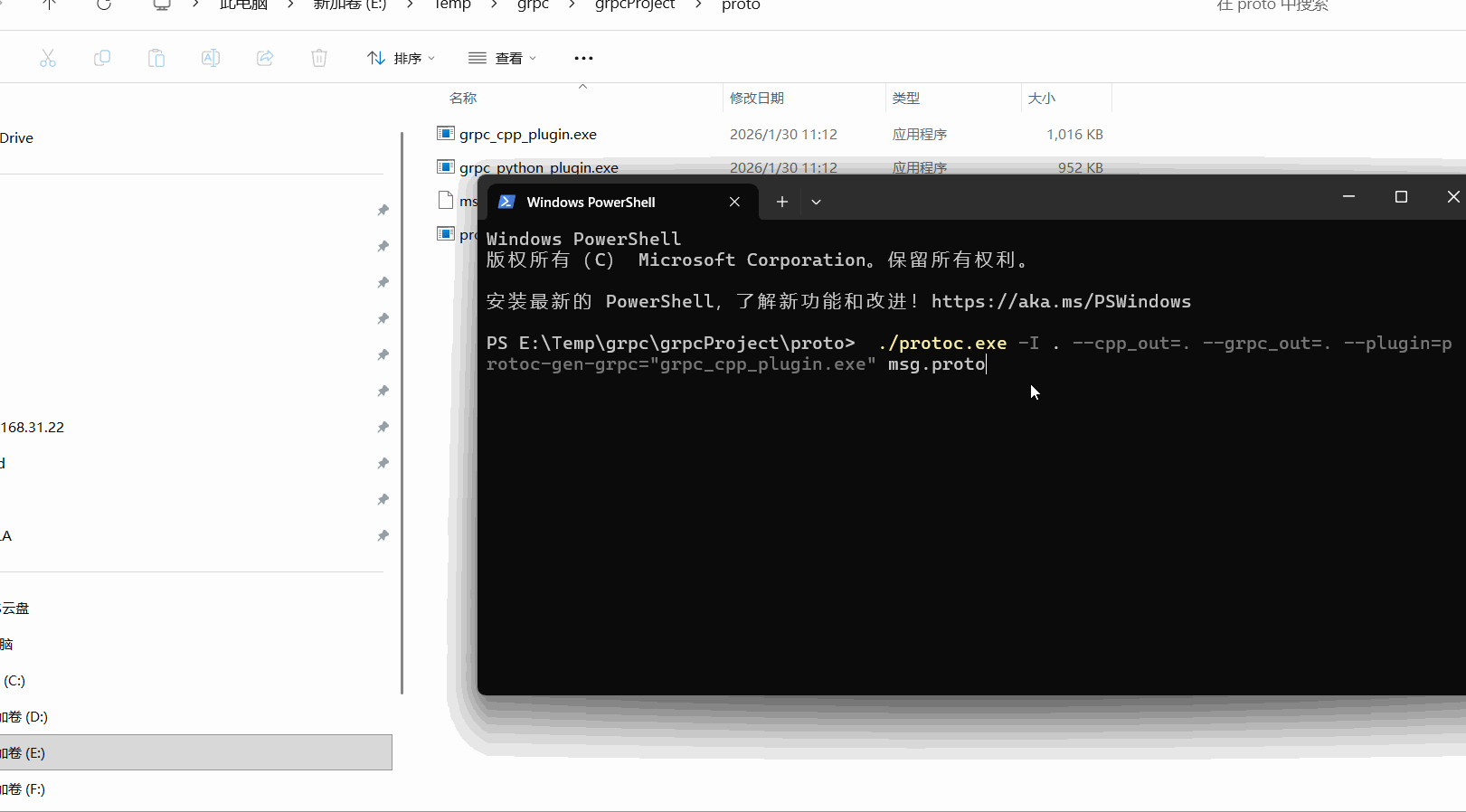The height and width of the screenshot is (812, 1466).
Task: Expand the chevron after Temp in breadcrumb
Action: pos(494,5)
